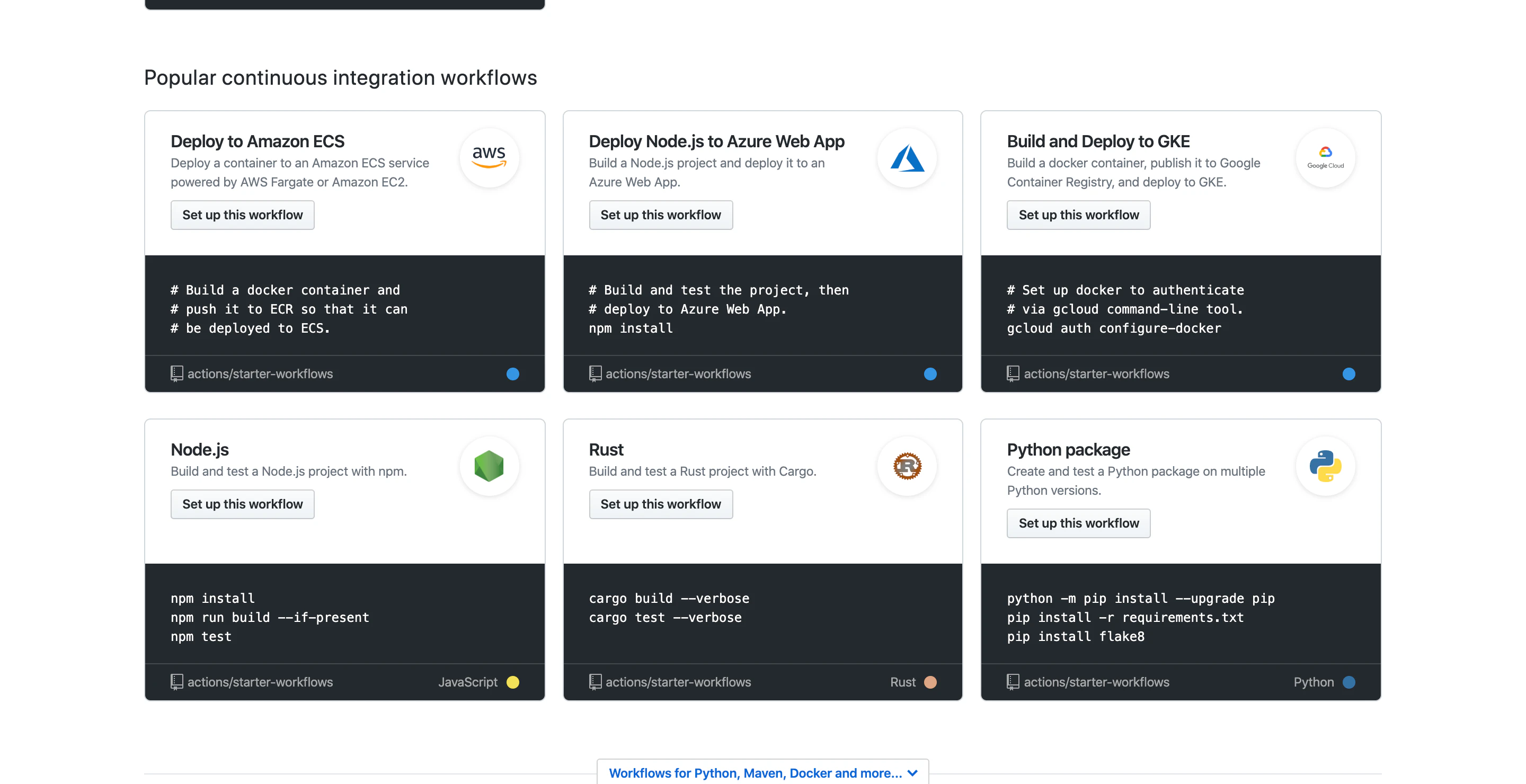Screen dimensions: 1526x784
Task: Click blue language dot in Azure Web App card
Action: (x=930, y=373)
